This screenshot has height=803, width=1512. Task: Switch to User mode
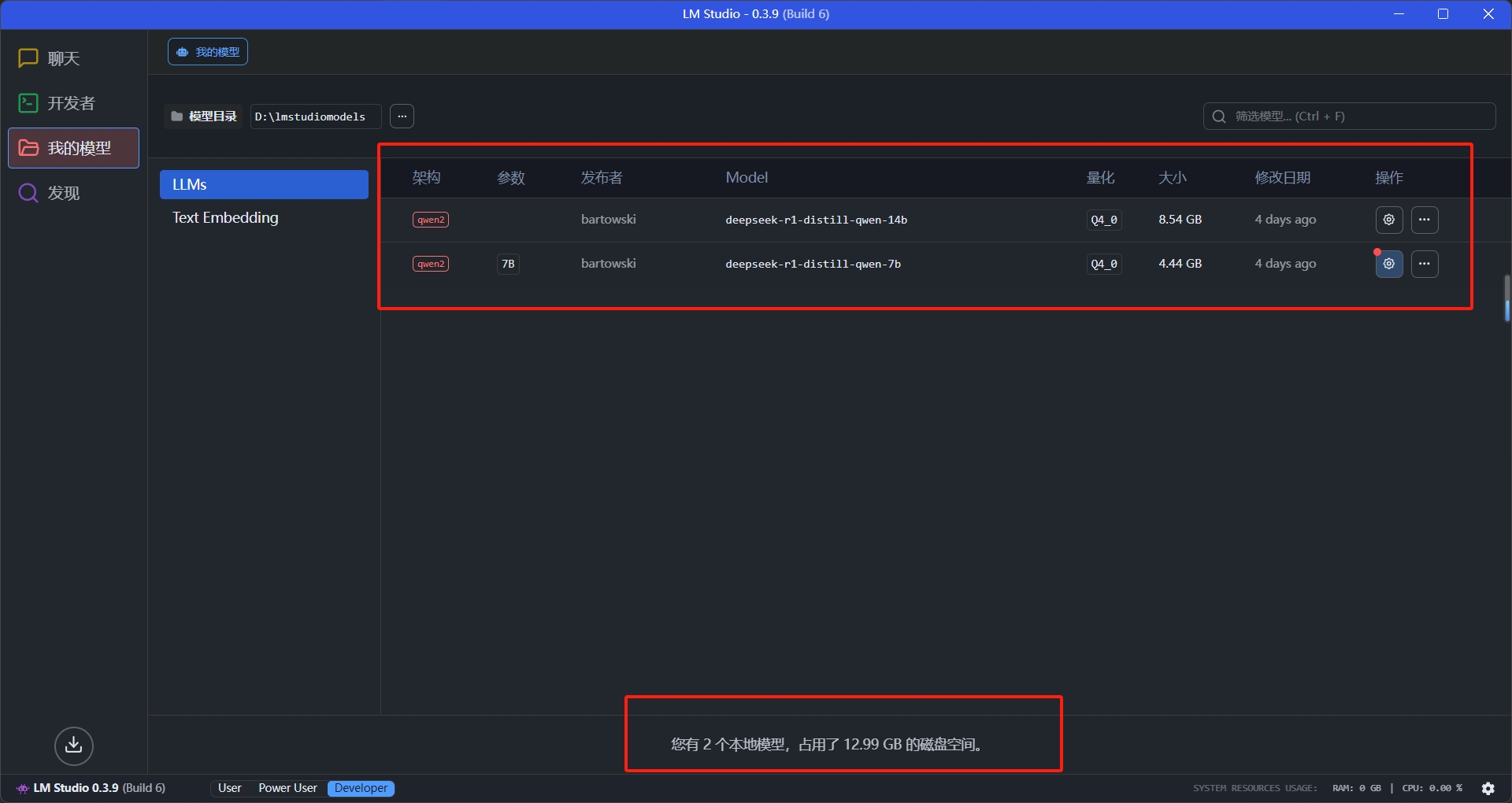click(230, 788)
